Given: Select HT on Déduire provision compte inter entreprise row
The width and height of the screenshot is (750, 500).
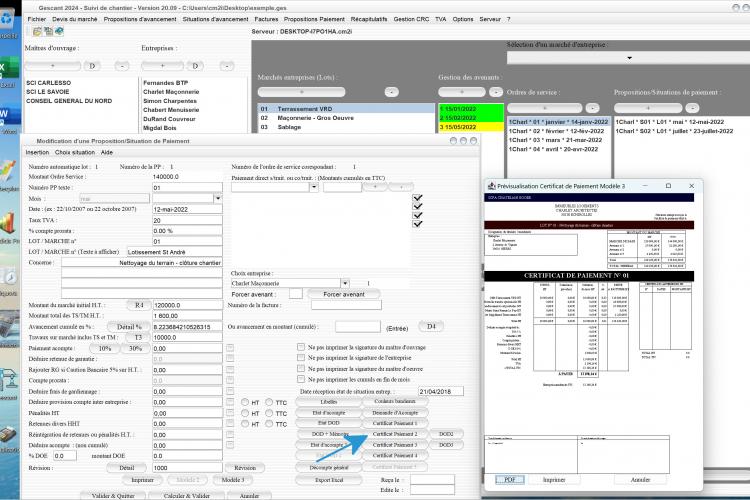Looking at the screenshot, I should coord(245,402).
